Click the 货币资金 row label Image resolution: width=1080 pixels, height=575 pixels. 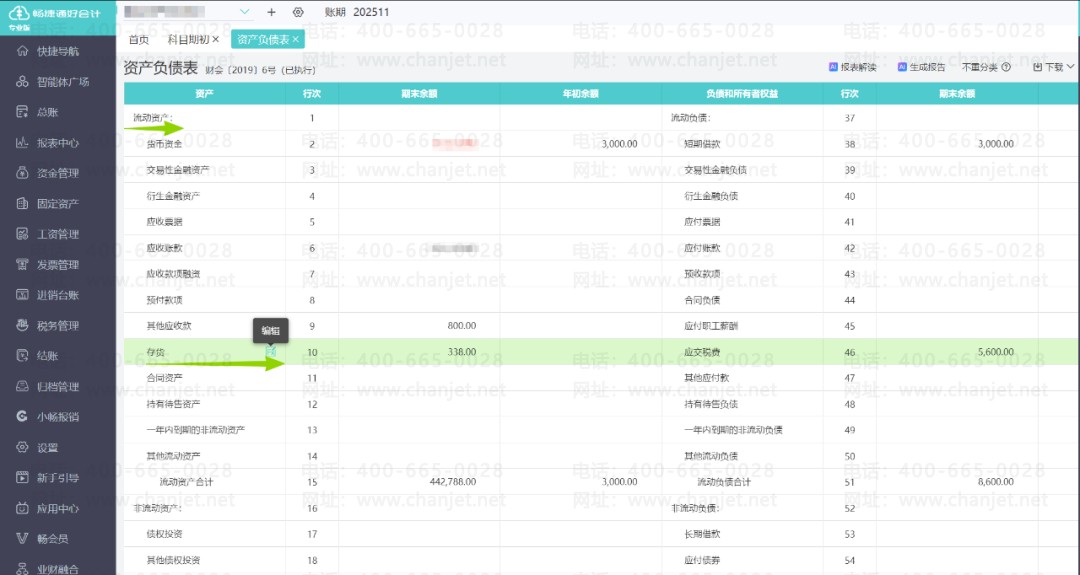pyautogui.click(x=164, y=144)
